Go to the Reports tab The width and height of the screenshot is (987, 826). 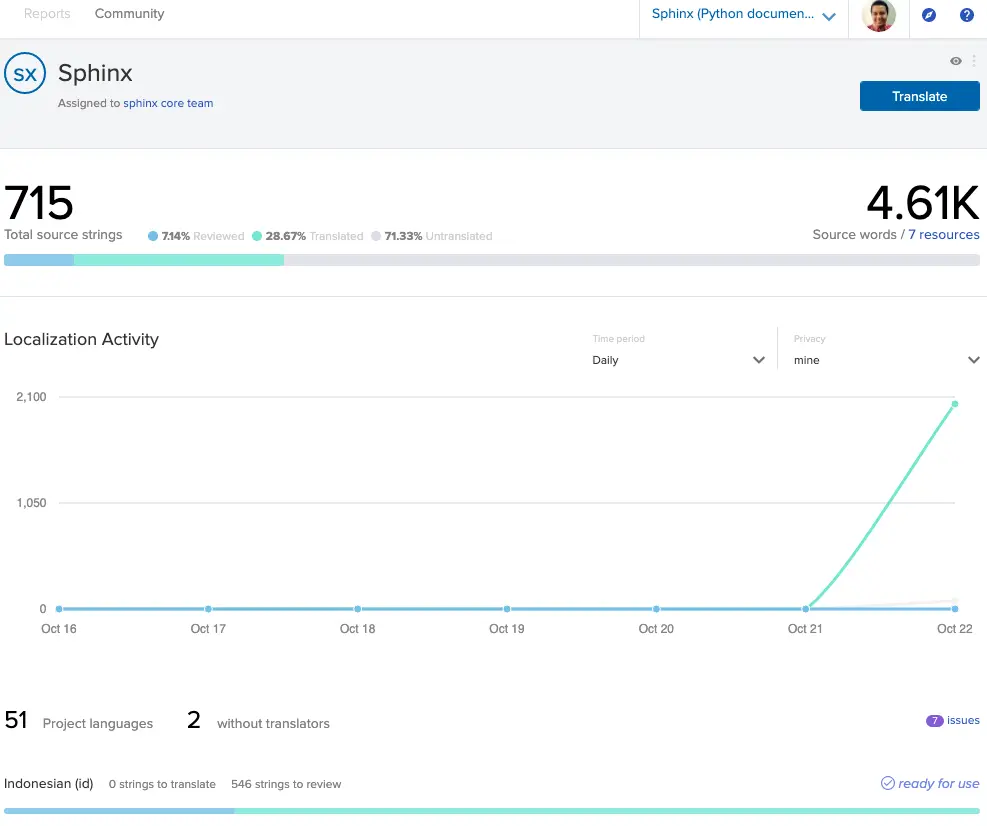click(47, 14)
